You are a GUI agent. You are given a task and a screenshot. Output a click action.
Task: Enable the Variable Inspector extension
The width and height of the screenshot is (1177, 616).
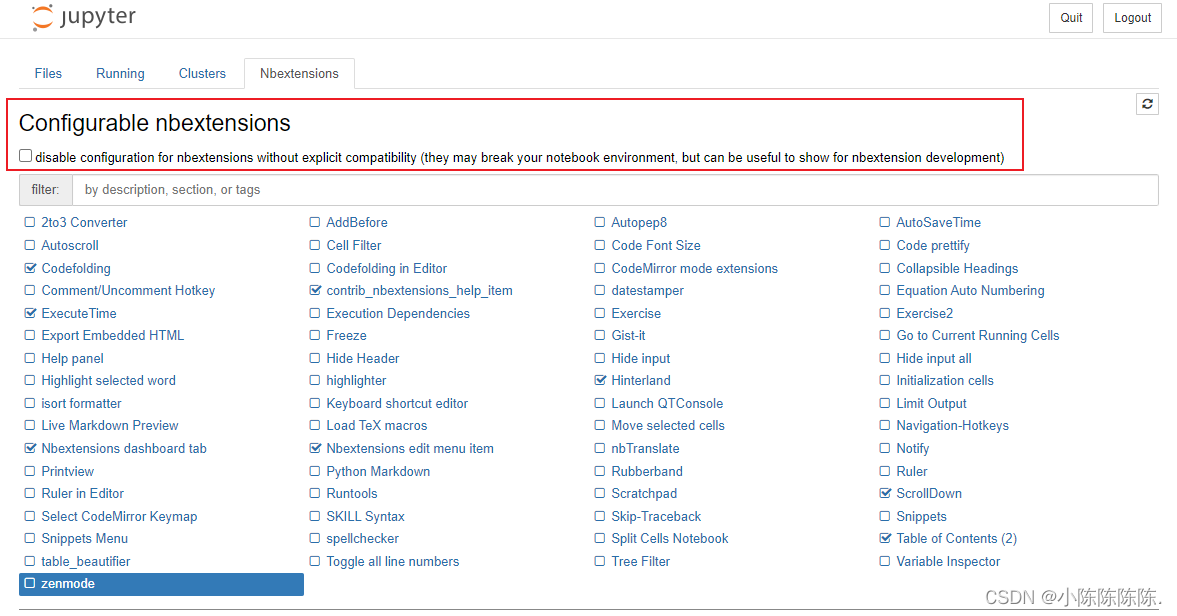(x=884, y=561)
